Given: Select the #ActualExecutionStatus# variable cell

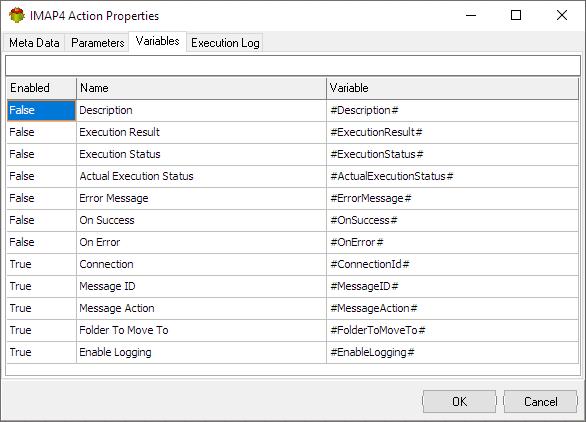Looking at the screenshot, I should point(453,176).
